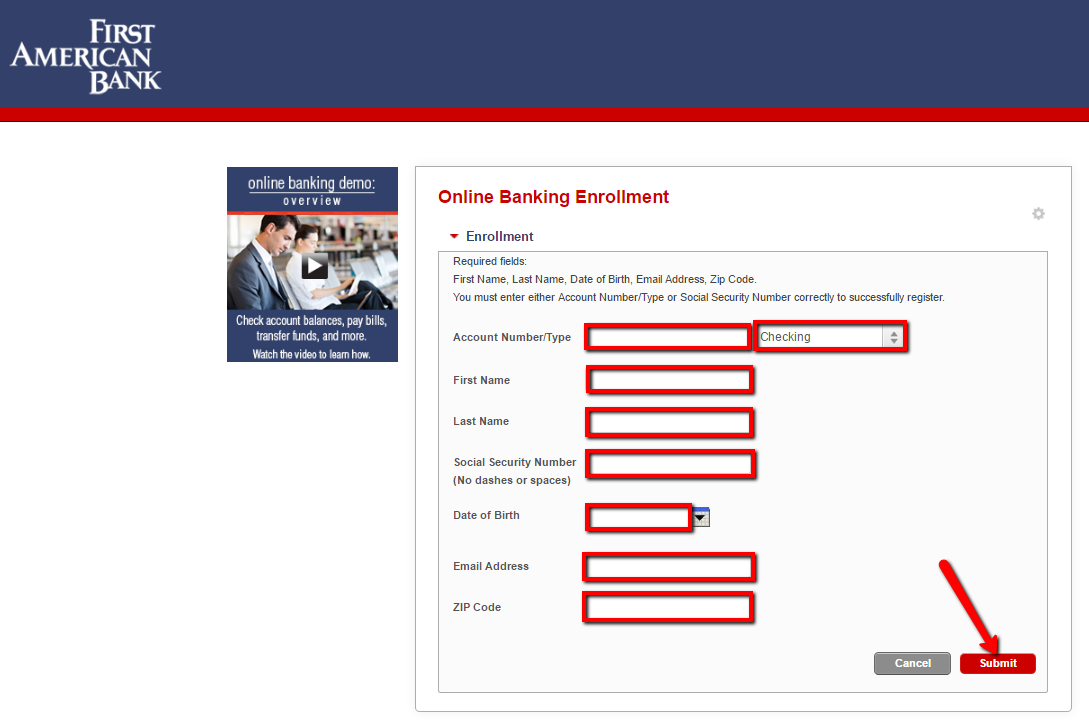Submit the enrollment form
This screenshot has height=720, width=1089.
tap(998, 663)
